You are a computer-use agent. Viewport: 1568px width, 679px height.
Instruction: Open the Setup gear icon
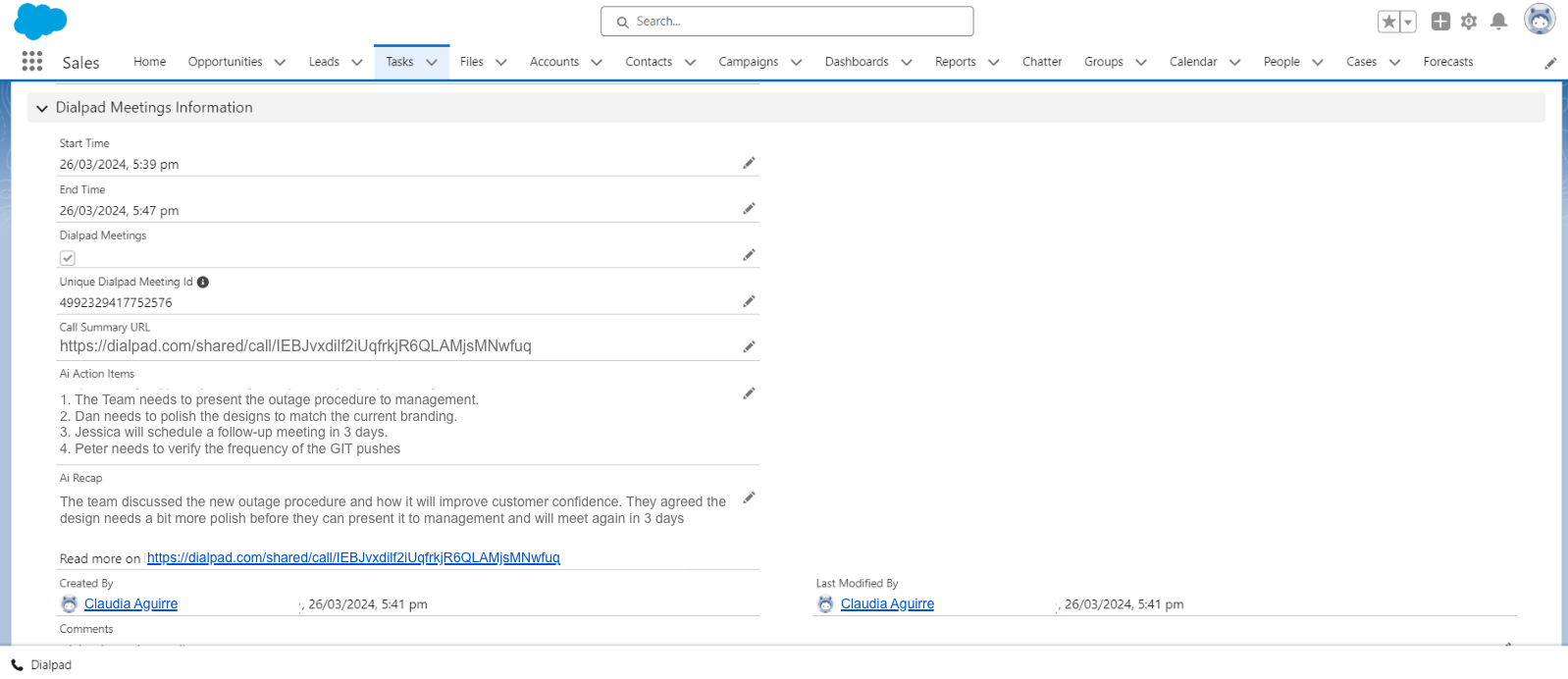pos(1469,22)
